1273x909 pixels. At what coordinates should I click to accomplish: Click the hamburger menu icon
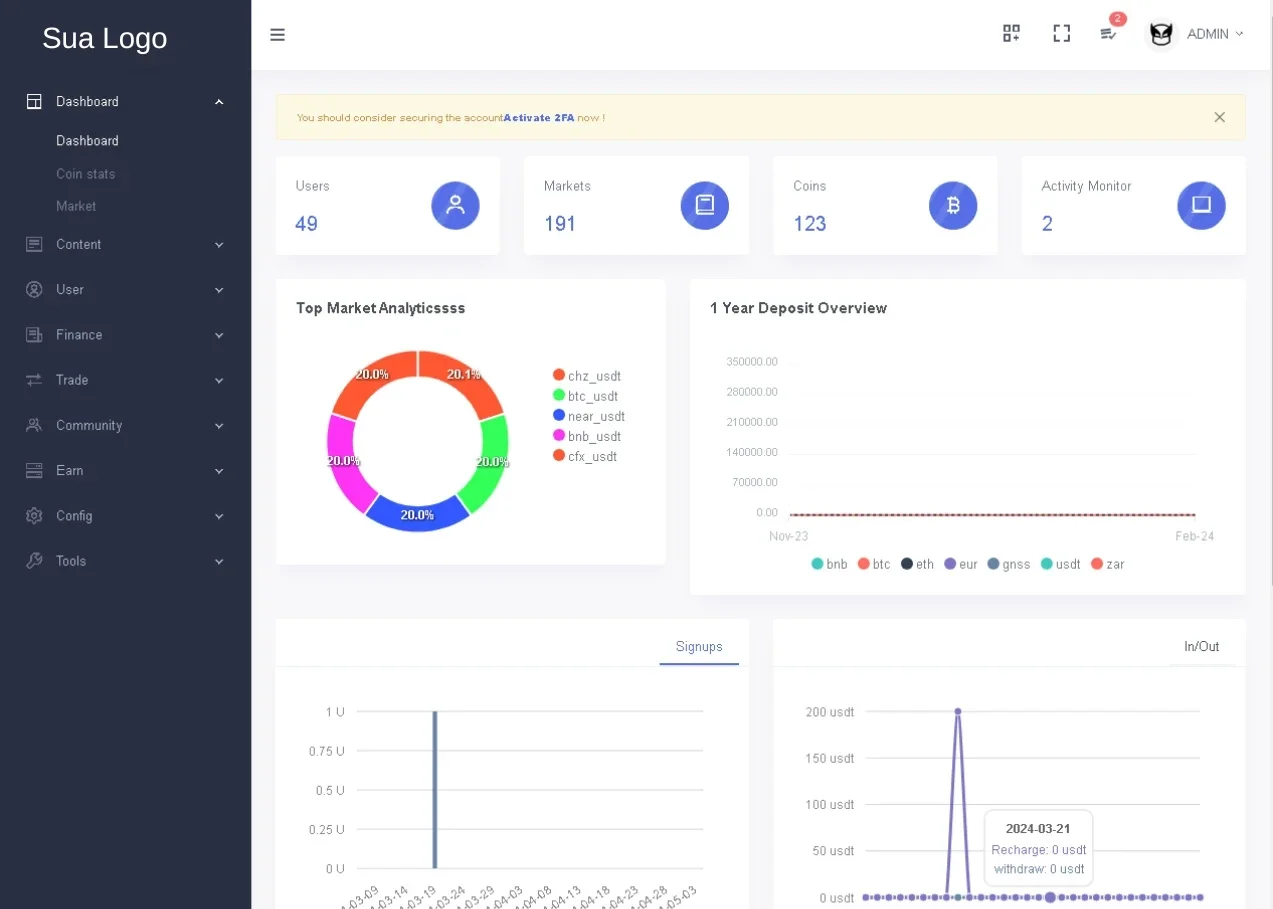tap(278, 34)
